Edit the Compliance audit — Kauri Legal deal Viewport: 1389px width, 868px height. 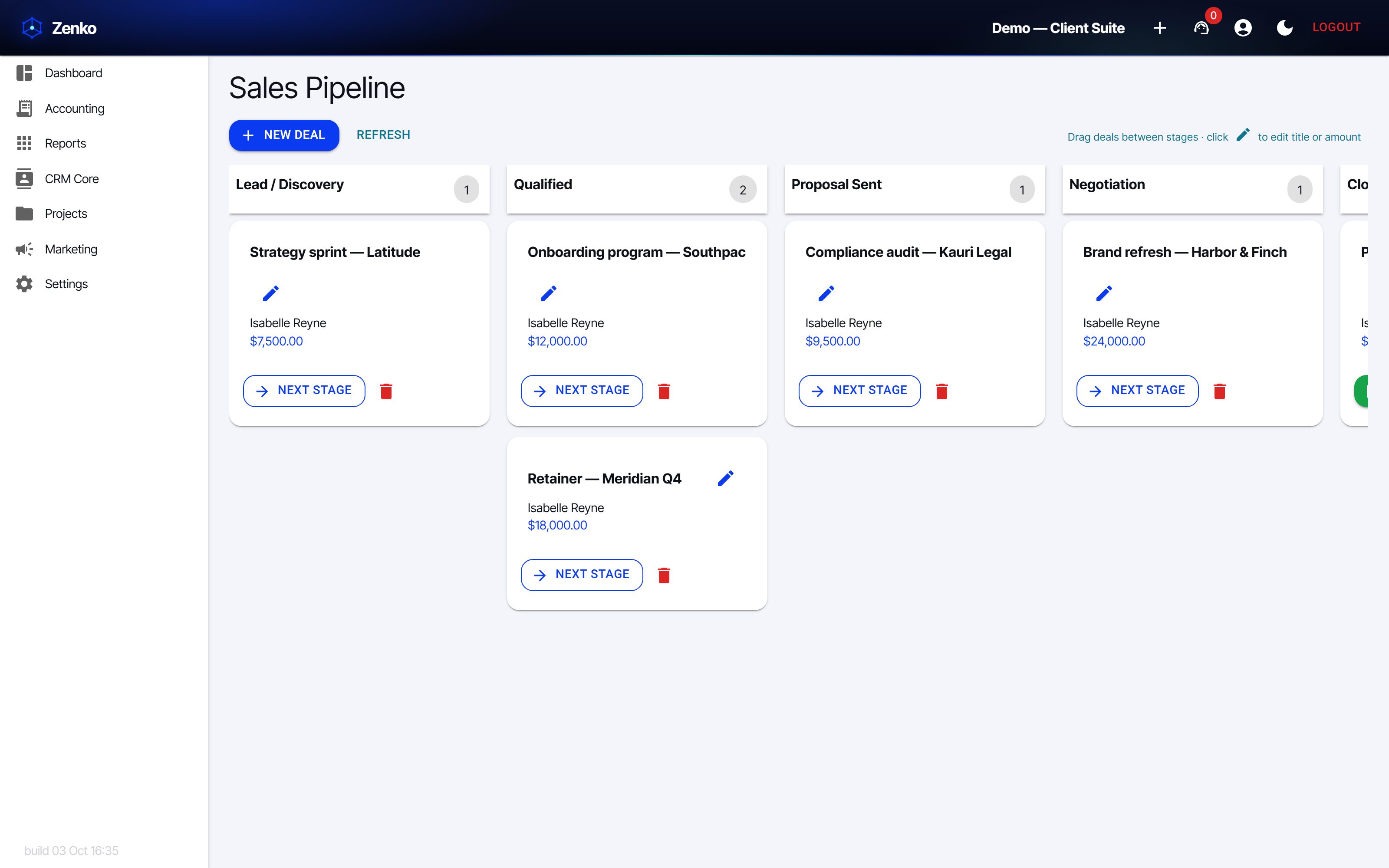(x=826, y=293)
